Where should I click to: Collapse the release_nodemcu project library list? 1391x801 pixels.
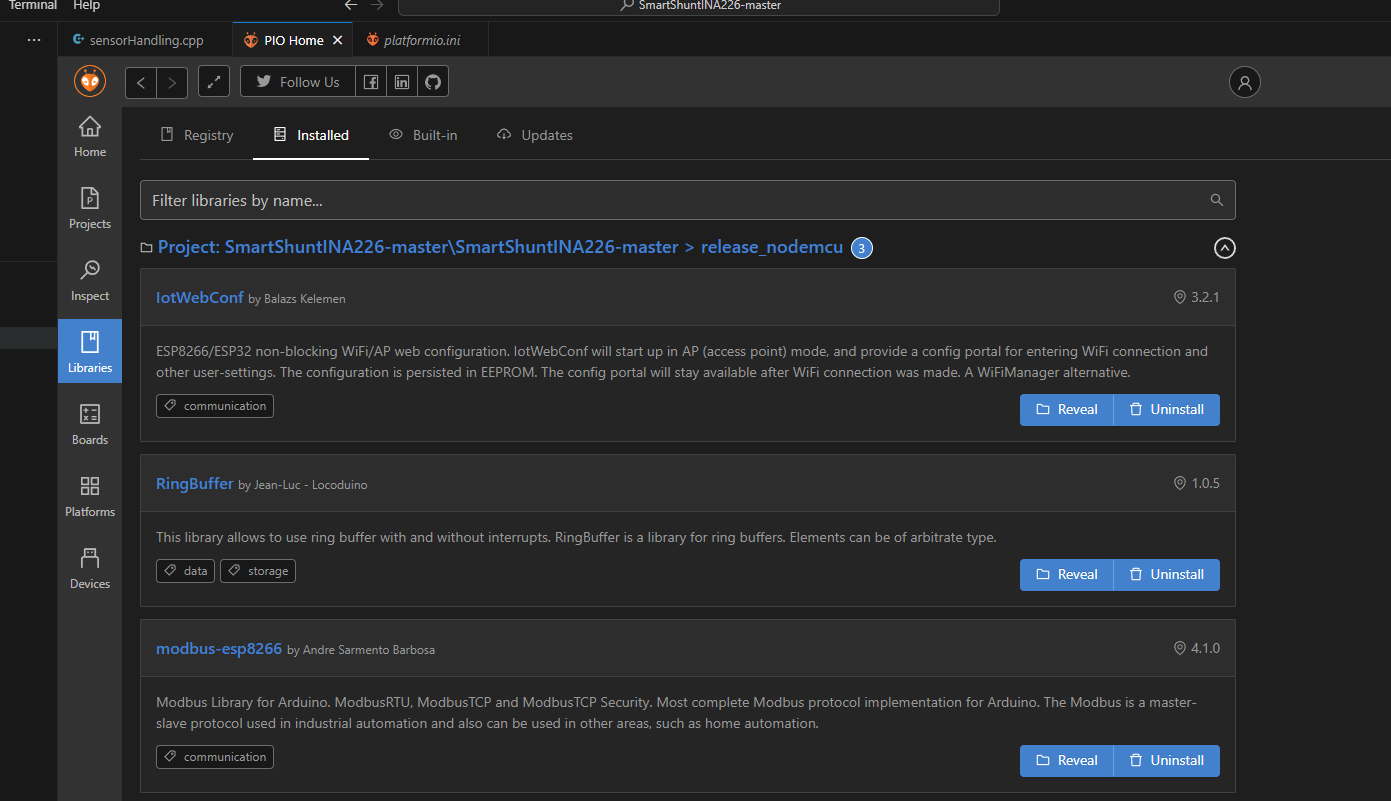pos(1224,248)
